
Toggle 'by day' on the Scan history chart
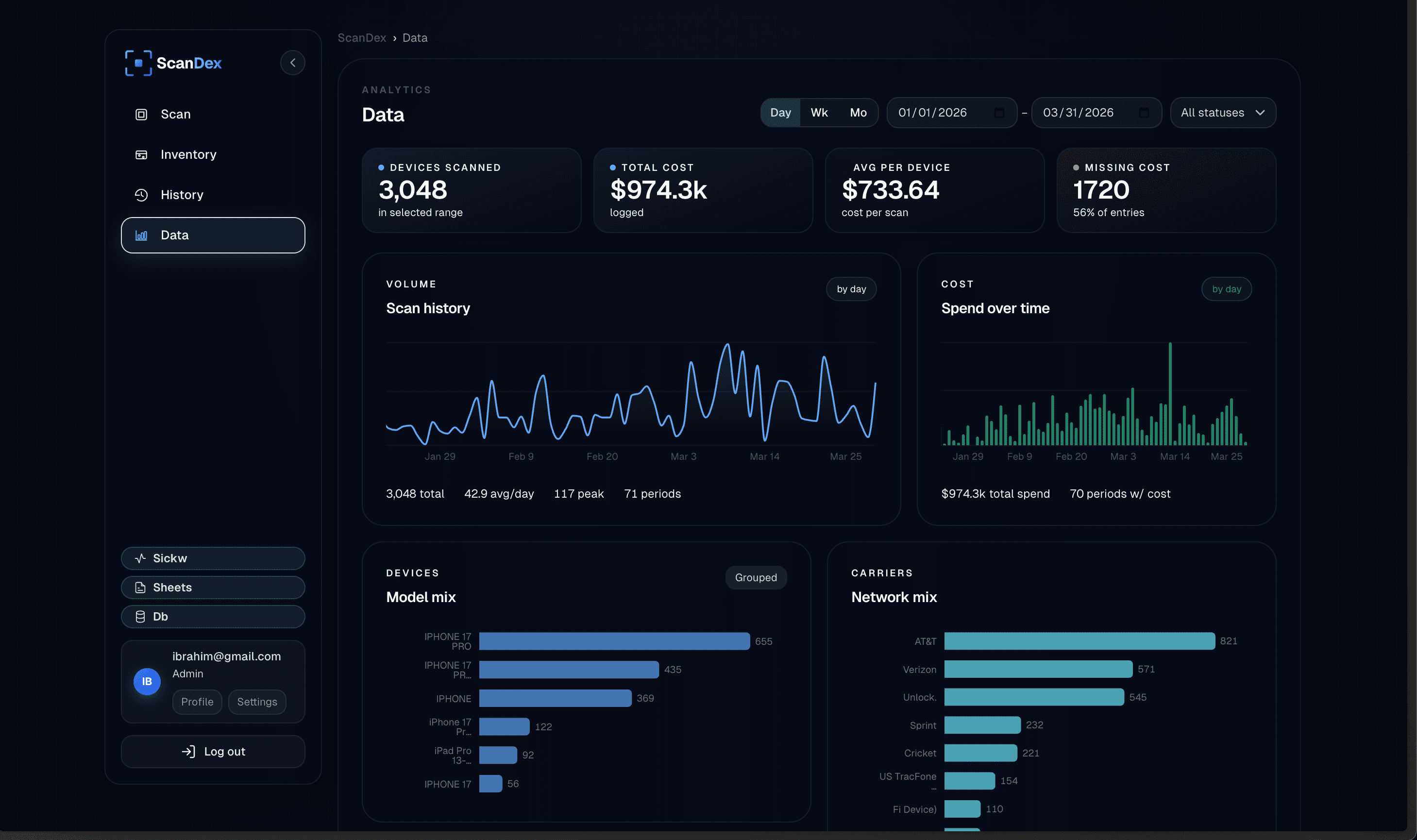(851, 289)
